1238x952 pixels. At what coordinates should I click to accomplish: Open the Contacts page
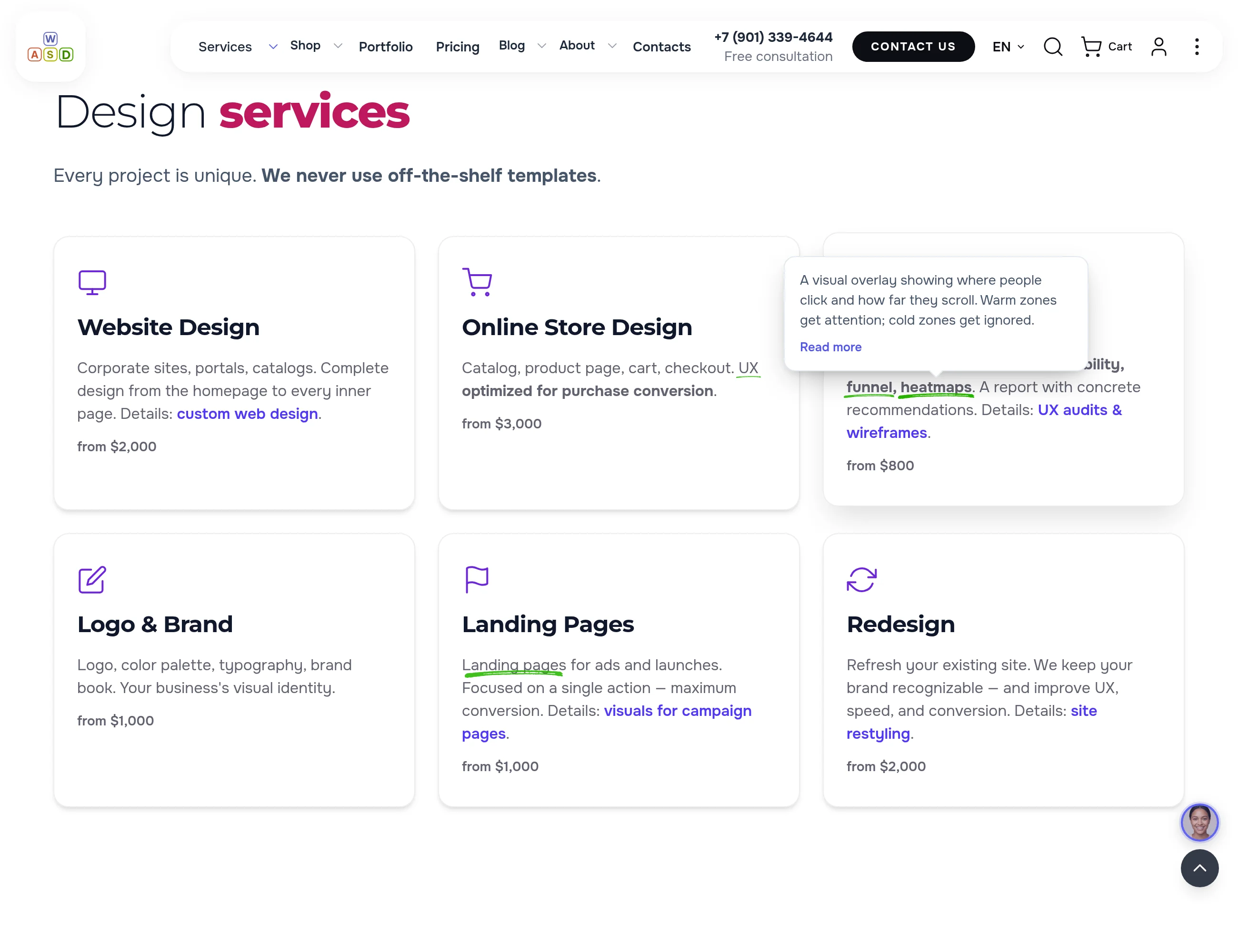pyautogui.click(x=661, y=47)
